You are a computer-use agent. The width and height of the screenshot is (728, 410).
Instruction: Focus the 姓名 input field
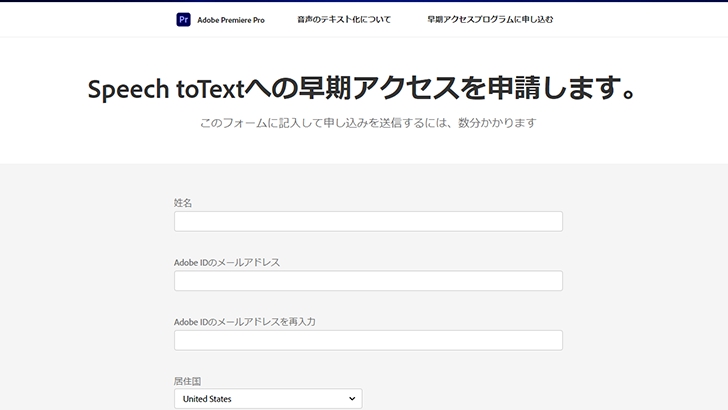coord(368,221)
